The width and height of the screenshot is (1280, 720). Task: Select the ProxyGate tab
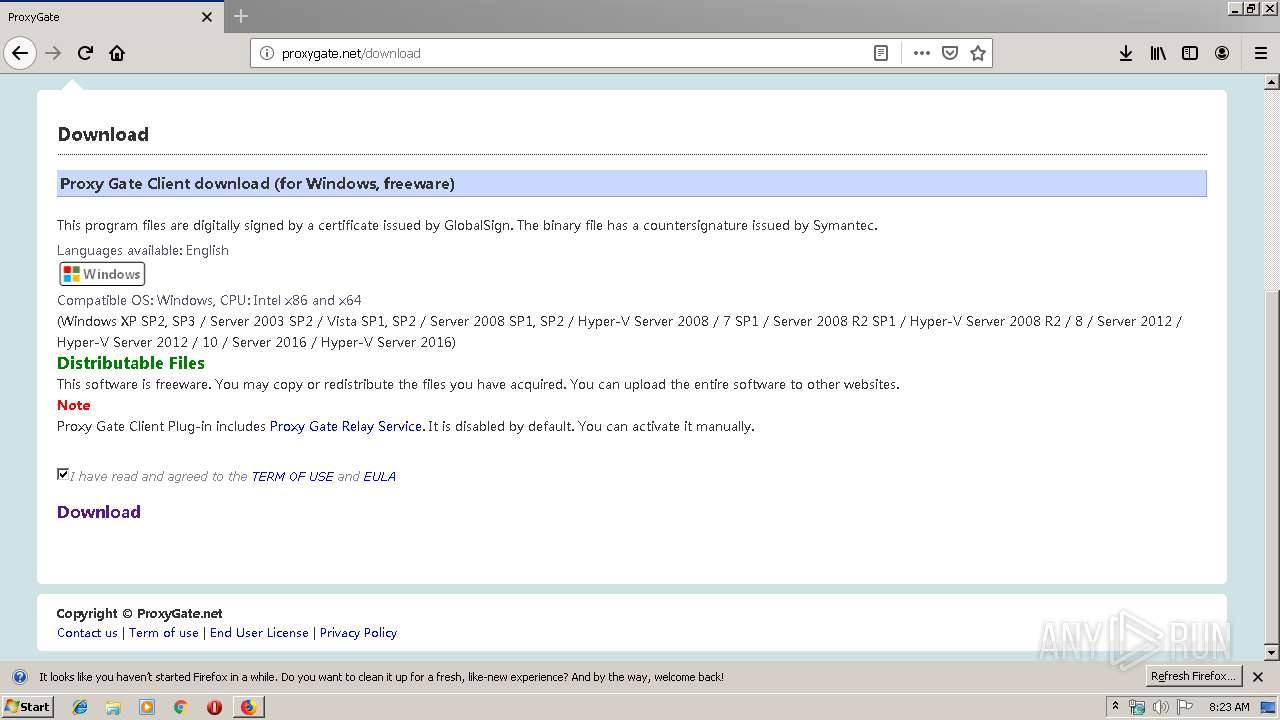pyautogui.click(x=110, y=17)
